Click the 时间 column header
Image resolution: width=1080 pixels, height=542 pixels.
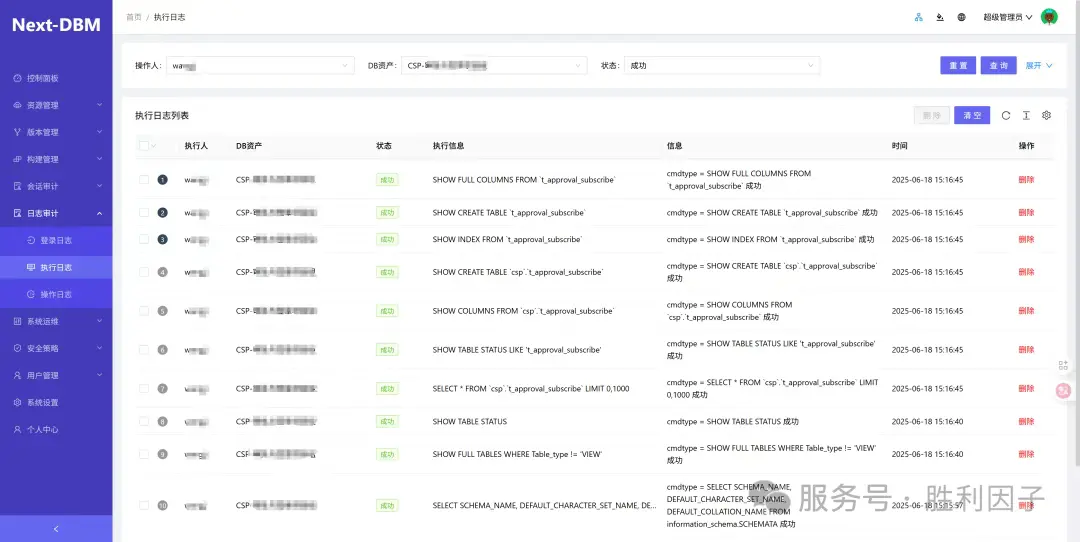point(900,146)
